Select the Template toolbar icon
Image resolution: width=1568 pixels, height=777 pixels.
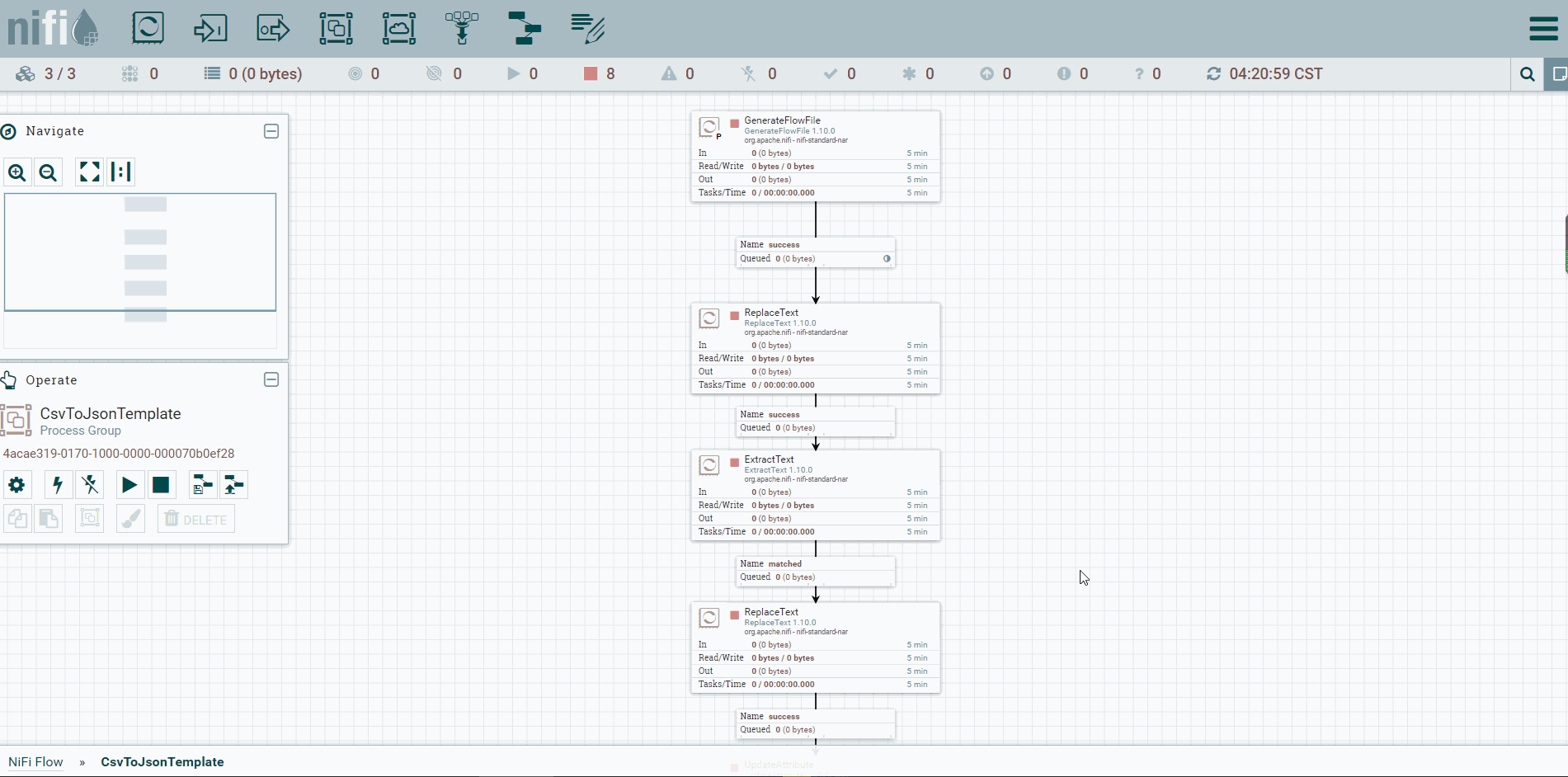pos(525,28)
